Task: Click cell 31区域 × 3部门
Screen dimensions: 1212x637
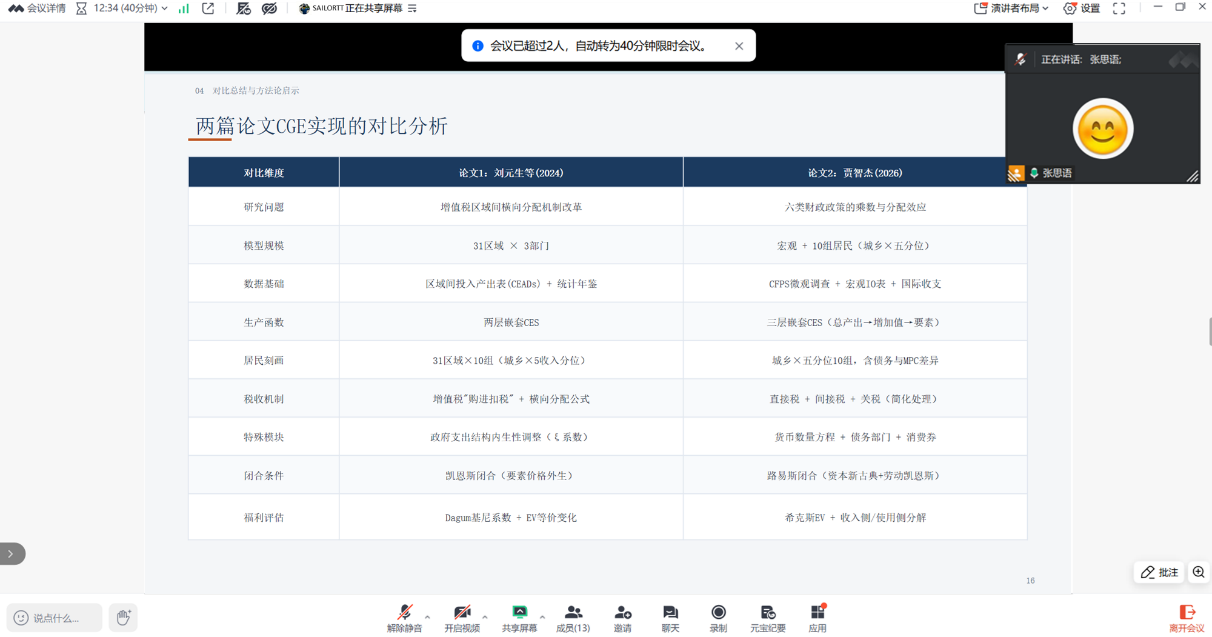Action: [x=511, y=245]
